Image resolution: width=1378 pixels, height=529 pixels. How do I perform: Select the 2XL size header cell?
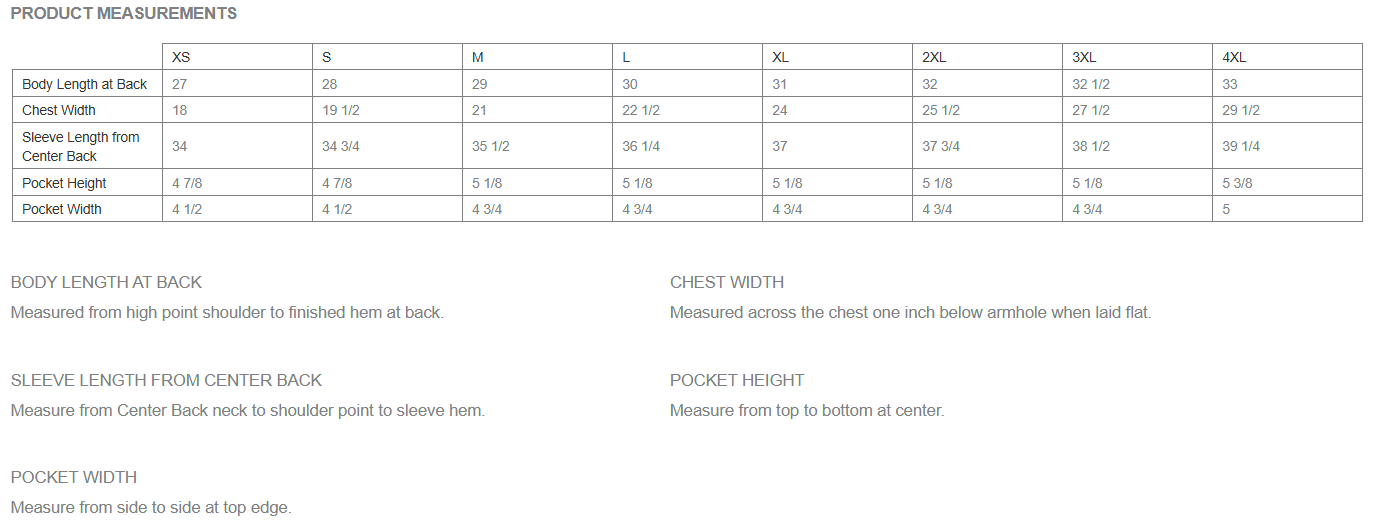987,57
